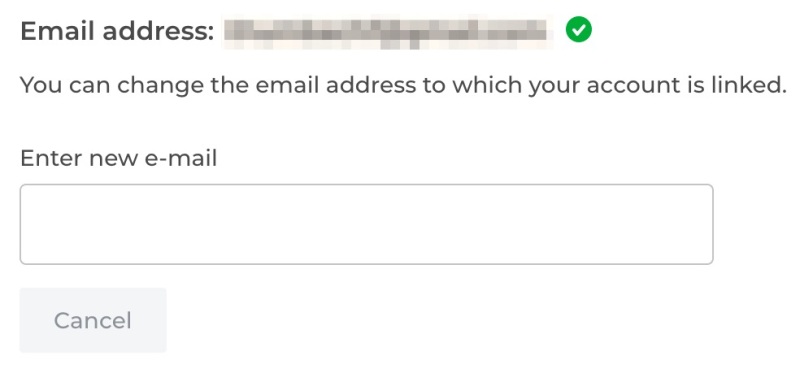Click the 'Email address:' heading text
Screen dimensions: 800x369
click(117, 32)
